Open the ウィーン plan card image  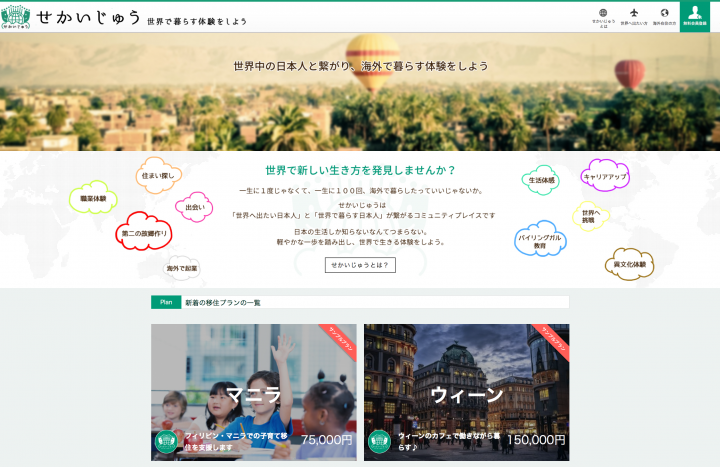pyautogui.click(x=467, y=392)
